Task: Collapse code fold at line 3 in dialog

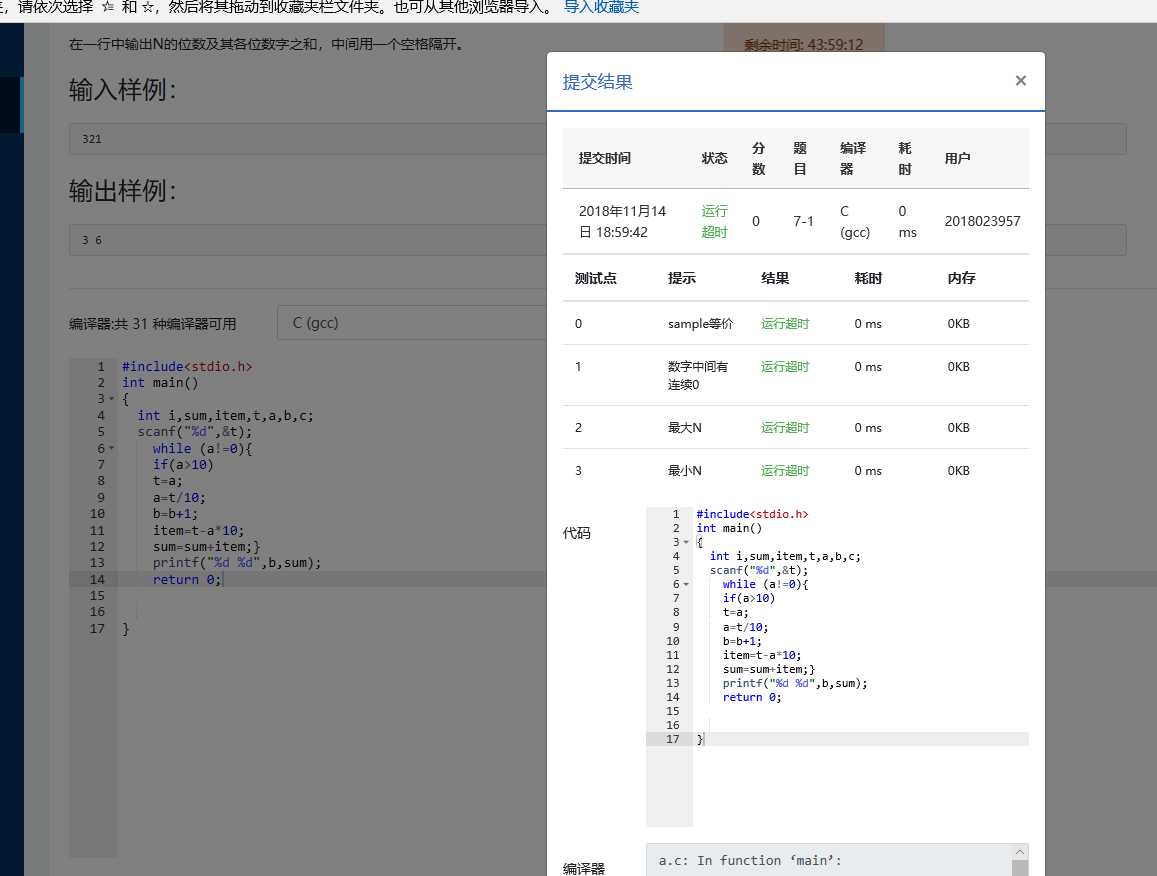Action: pyautogui.click(x=686, y=542)
